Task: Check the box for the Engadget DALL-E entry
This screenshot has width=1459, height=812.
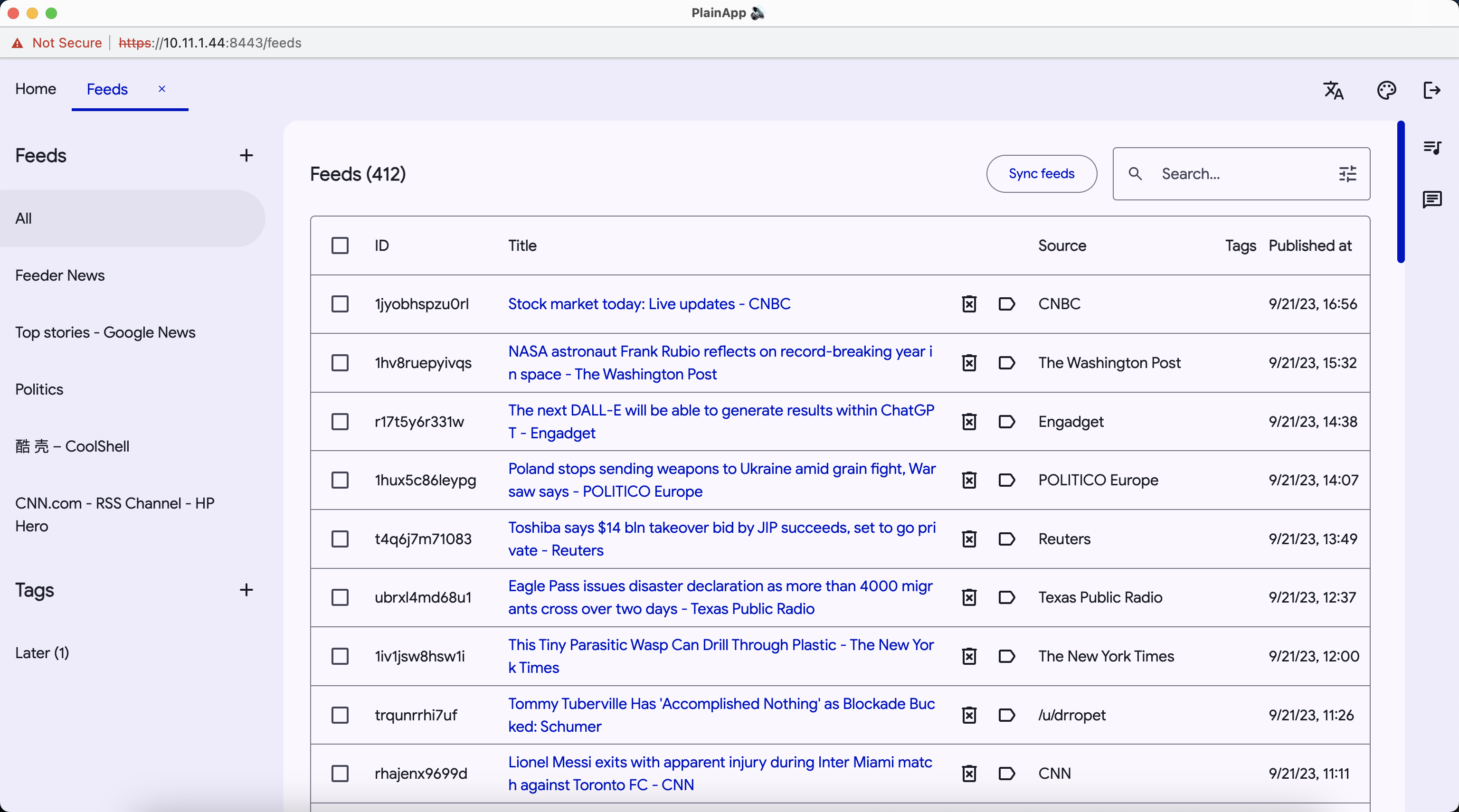Action: [340, 422]
